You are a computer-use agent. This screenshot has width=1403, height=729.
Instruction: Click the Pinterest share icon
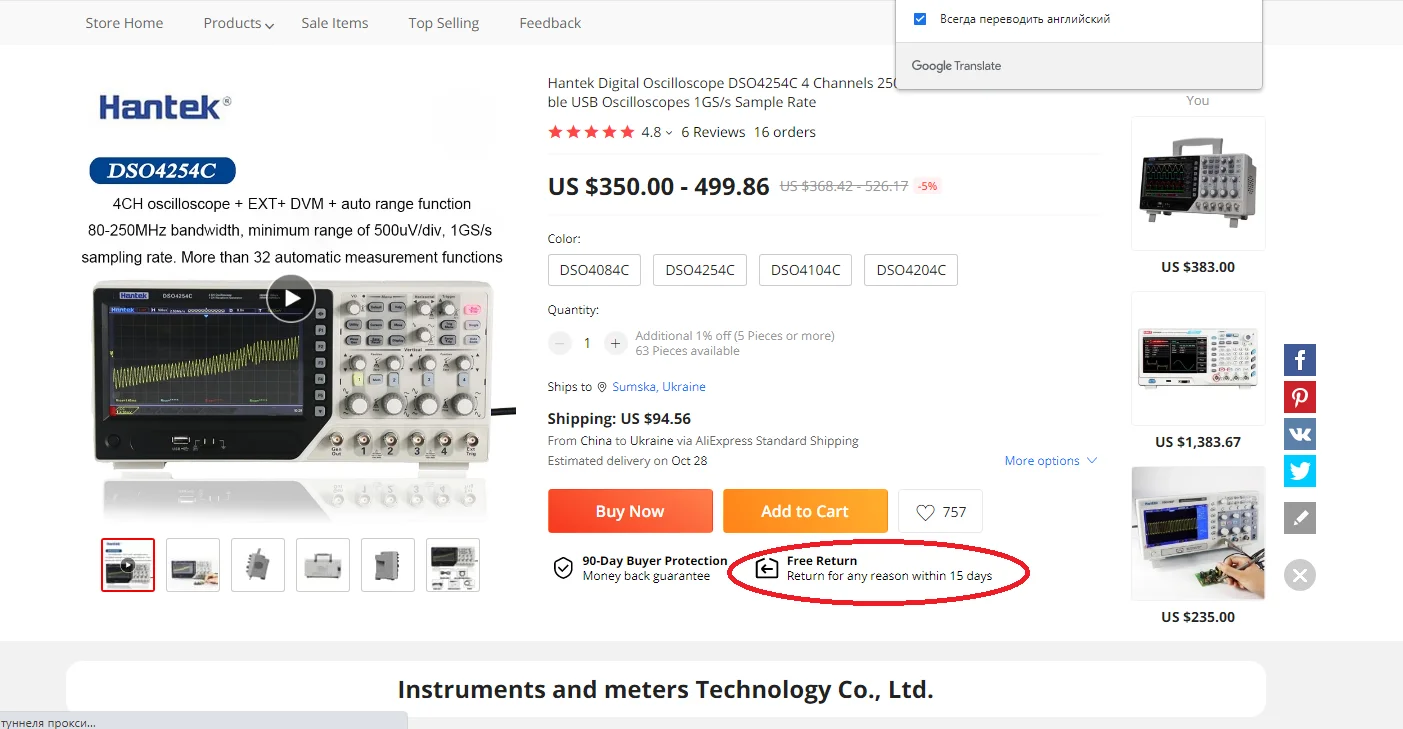(1300, 397)
